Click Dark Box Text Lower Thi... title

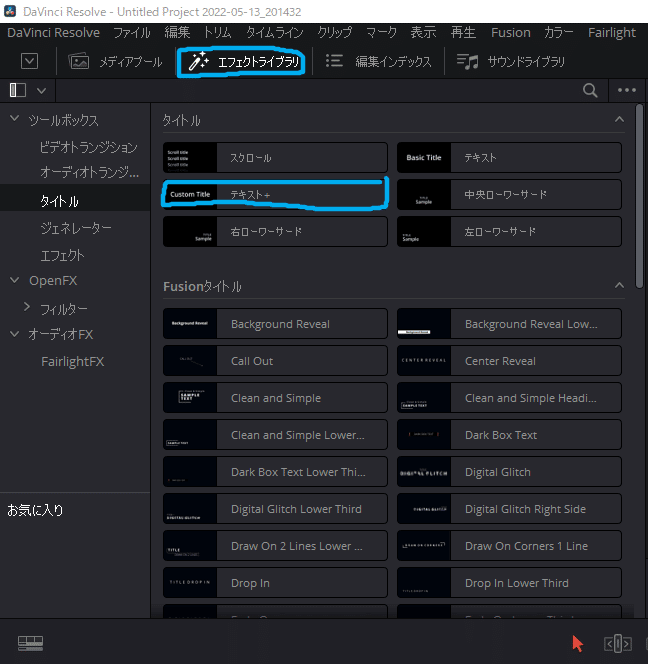tap(275, 472)
